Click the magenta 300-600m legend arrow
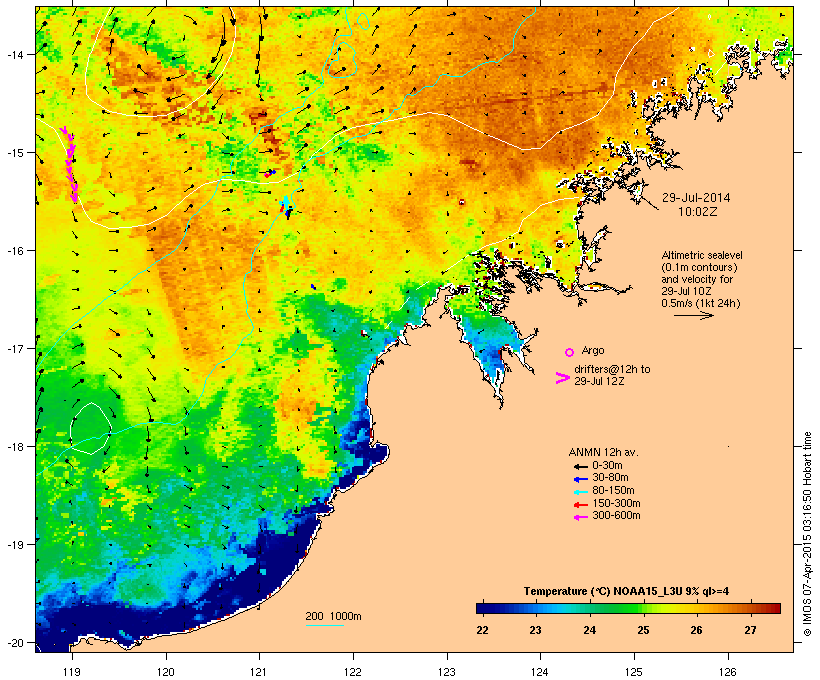820x680 pixels. 580,517
